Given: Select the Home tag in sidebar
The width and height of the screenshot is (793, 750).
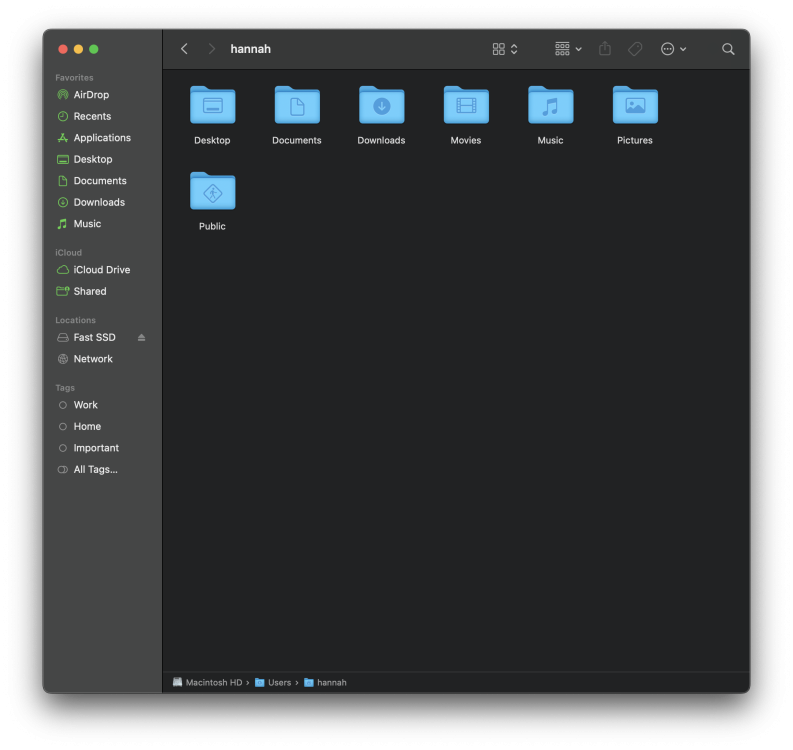Looking at the screenshot, I should pos(87,426).
